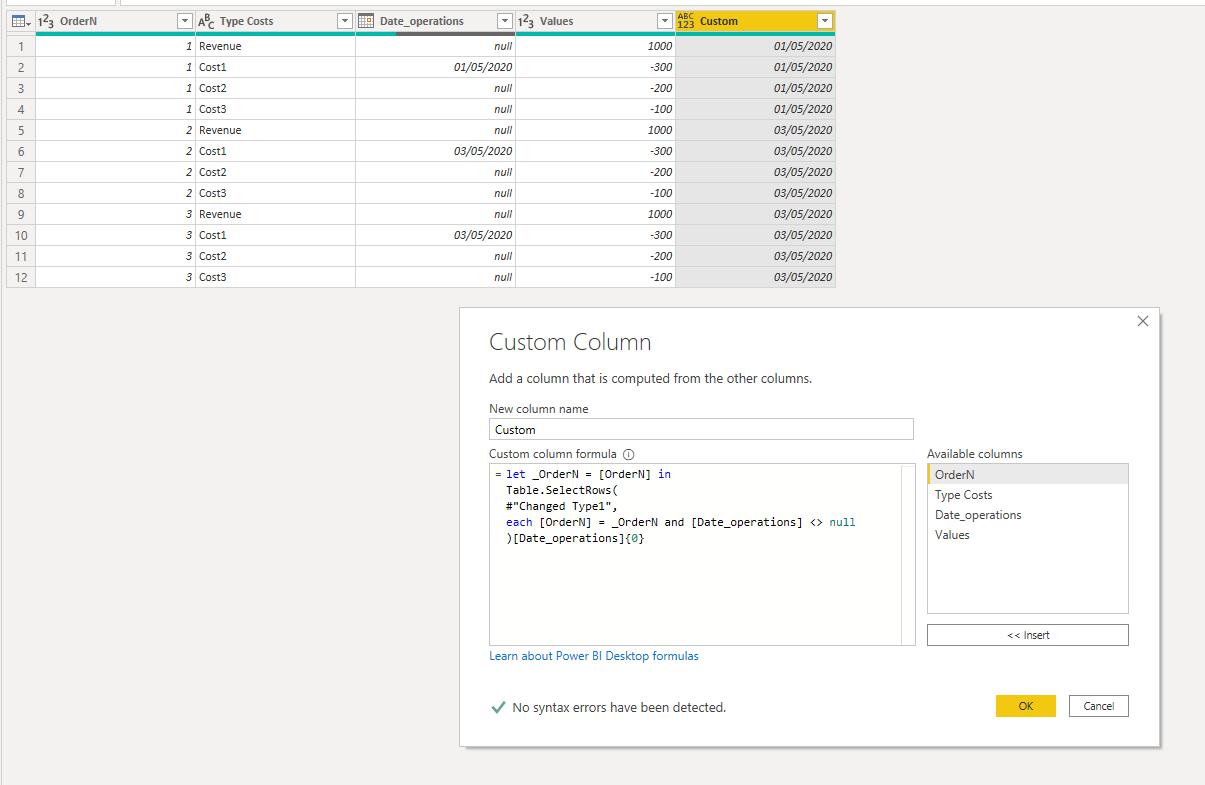Click the formula info icon
Screen dimensions: 1205x785
(629, 454)
